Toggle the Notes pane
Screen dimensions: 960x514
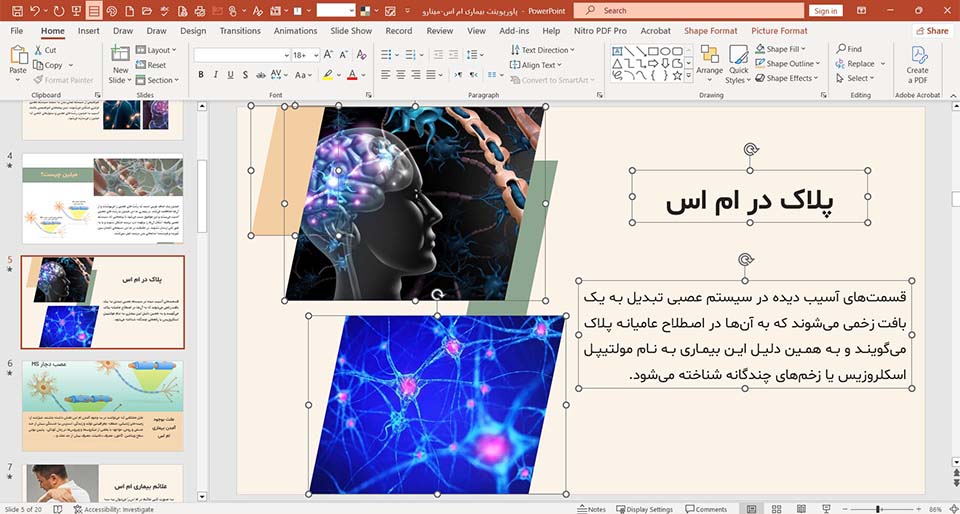click(591, 509)
